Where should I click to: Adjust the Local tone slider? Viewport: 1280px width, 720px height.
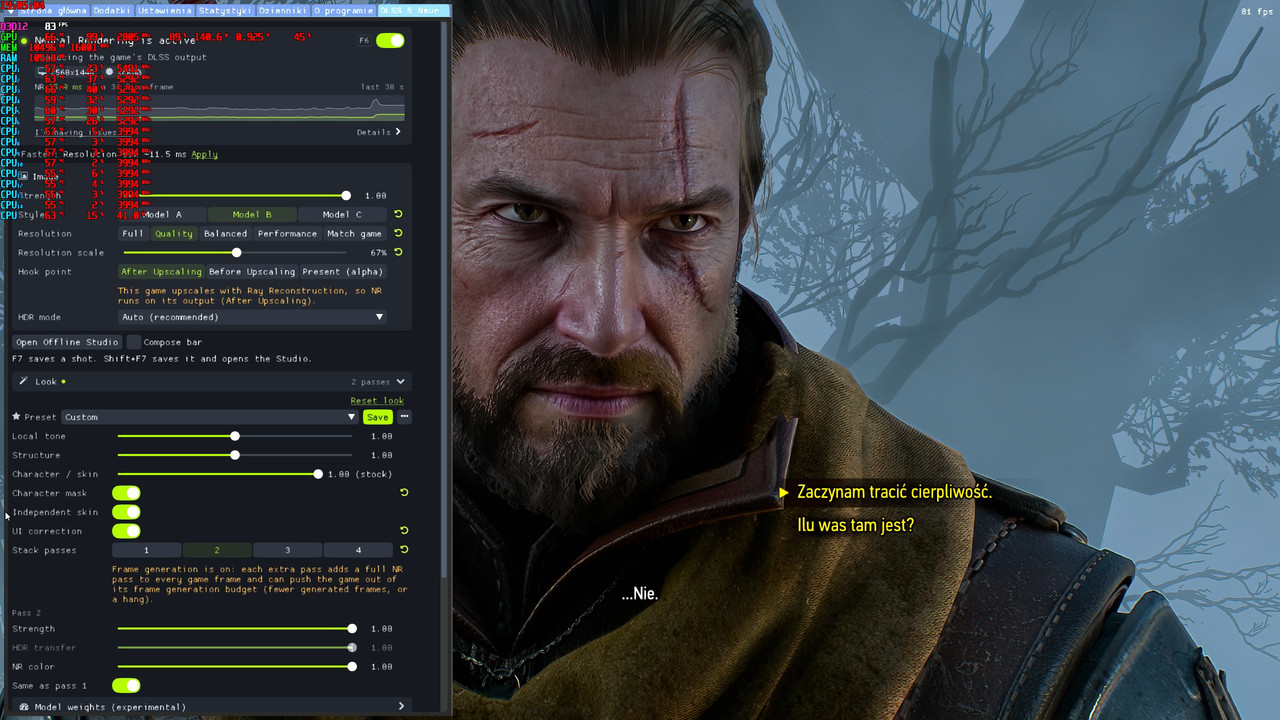pyautogui.click(x=235, y=436)
